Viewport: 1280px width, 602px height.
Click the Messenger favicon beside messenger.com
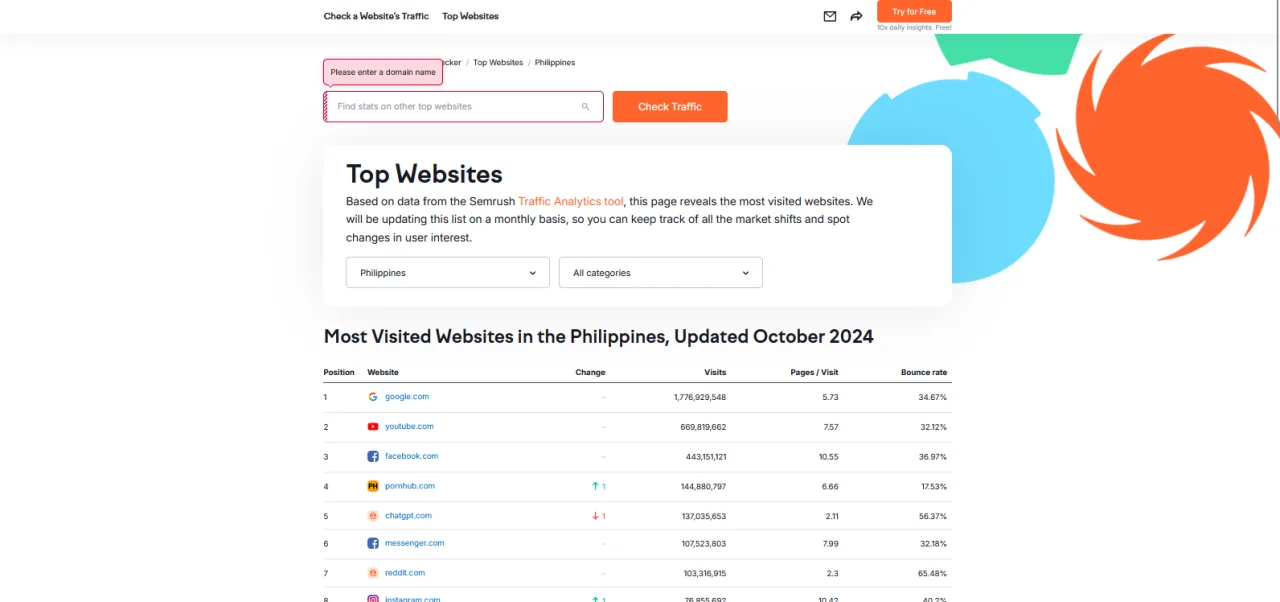(x=373, y=544)
